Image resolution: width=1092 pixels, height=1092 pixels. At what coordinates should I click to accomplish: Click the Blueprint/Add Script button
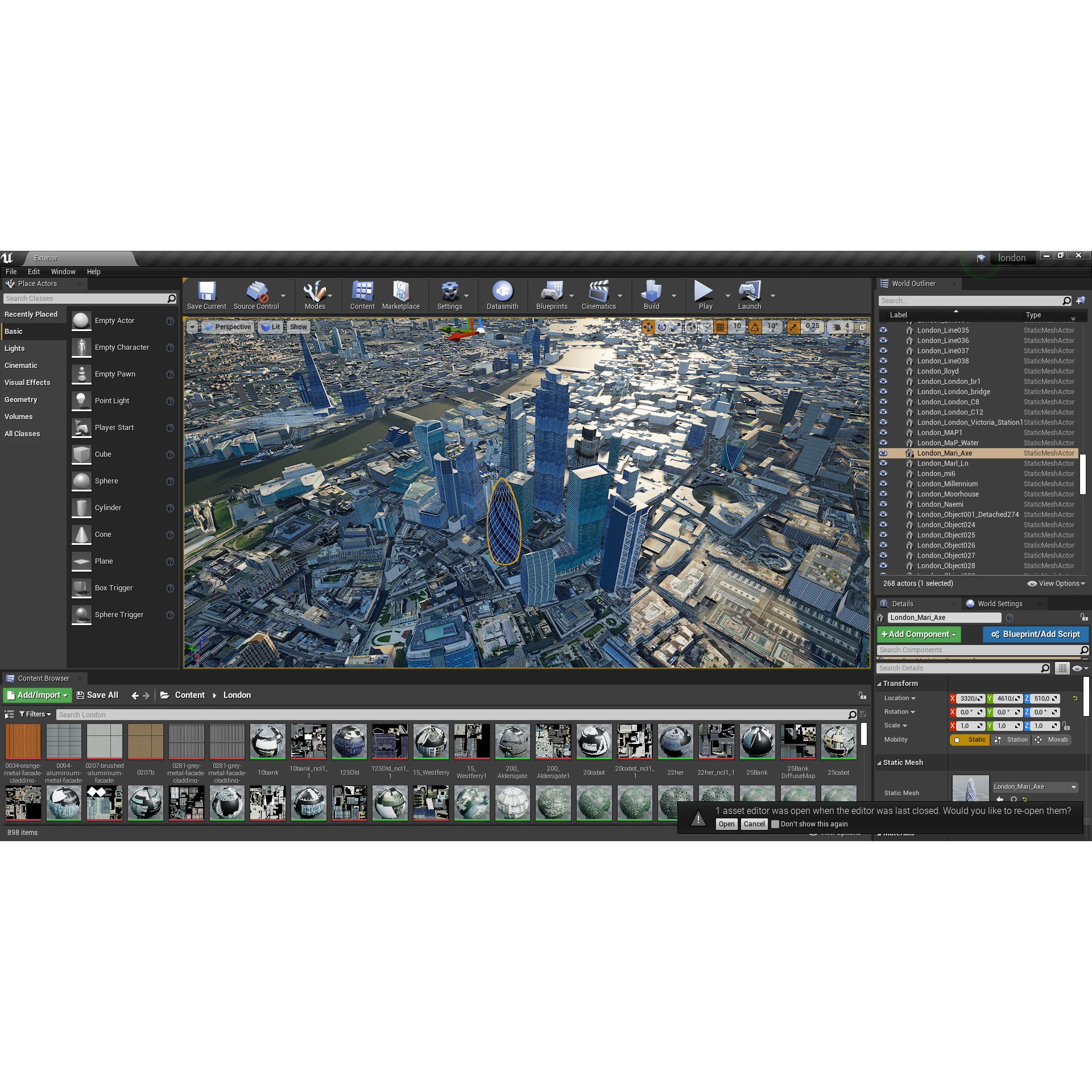pyautogui.click(x=1035, y=634)
